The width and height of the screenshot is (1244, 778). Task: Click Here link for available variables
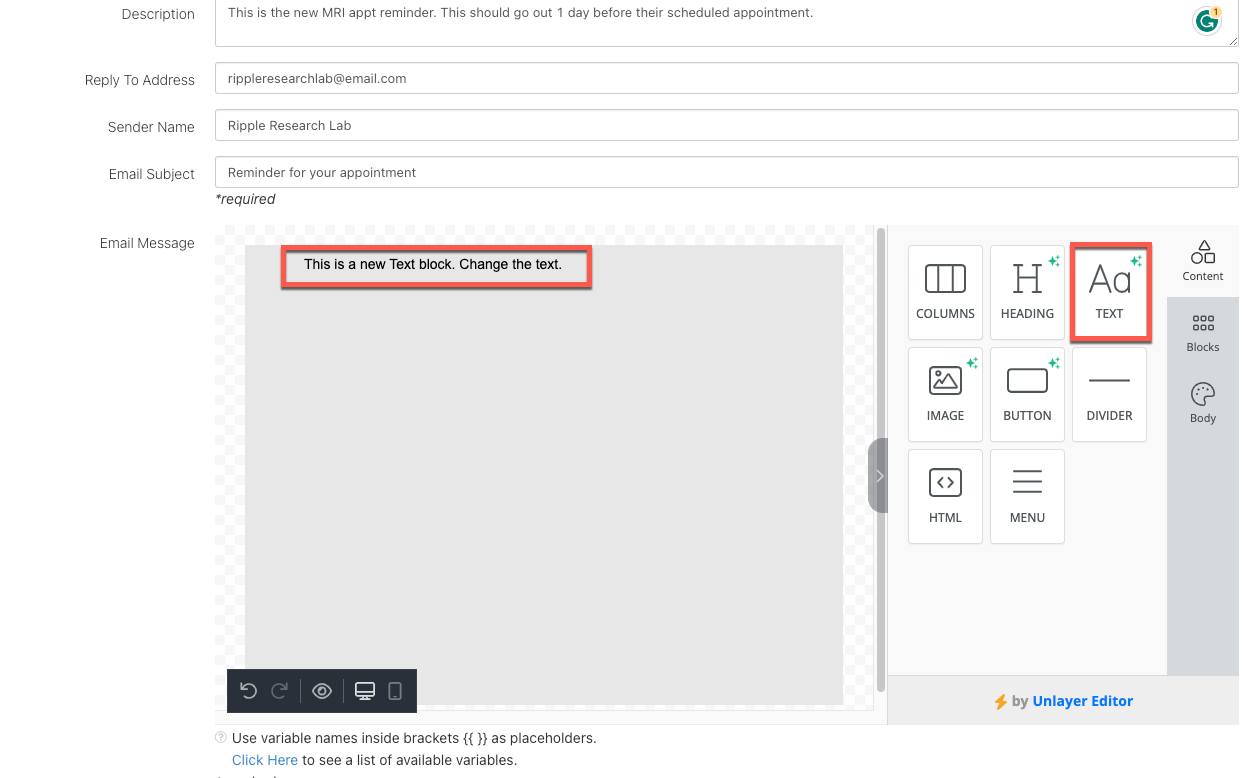[x=265, y=760]
